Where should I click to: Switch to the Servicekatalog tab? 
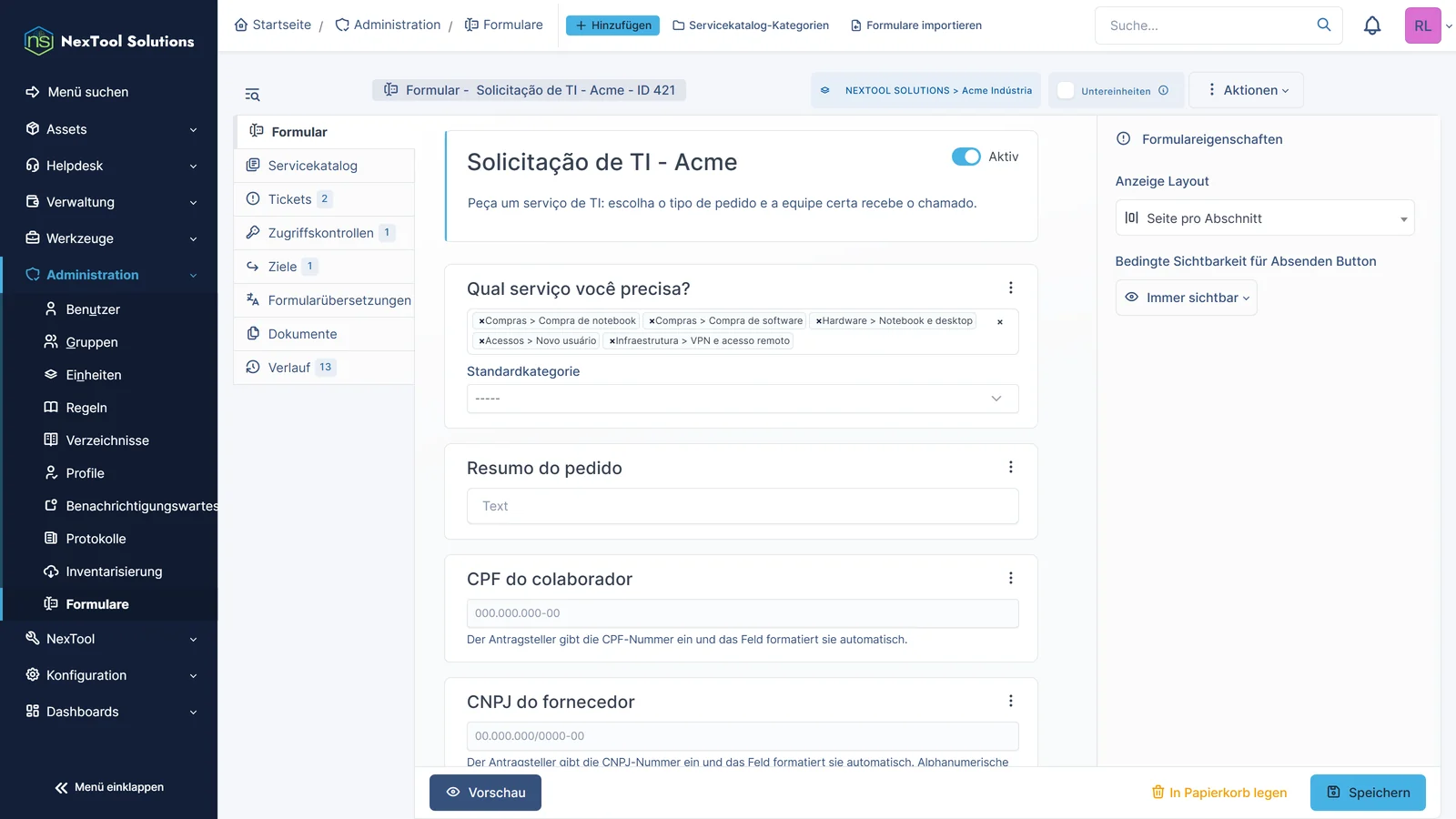click(x=325, y=166)
